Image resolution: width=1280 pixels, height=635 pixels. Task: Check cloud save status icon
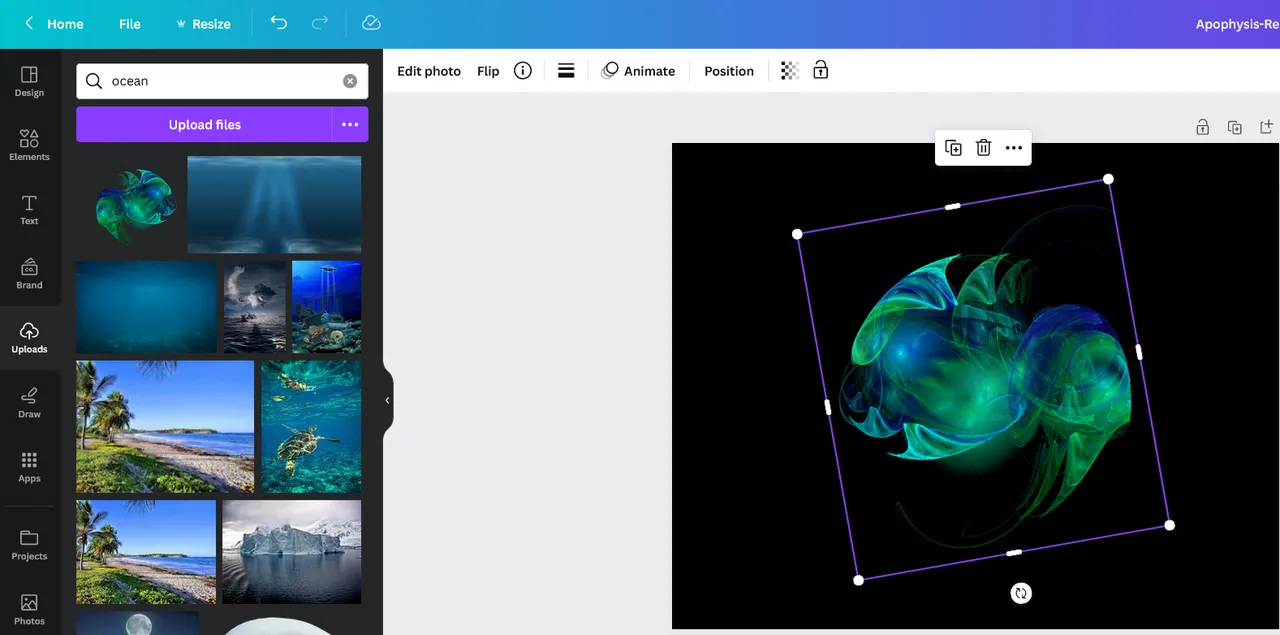[x=371, y=23]
